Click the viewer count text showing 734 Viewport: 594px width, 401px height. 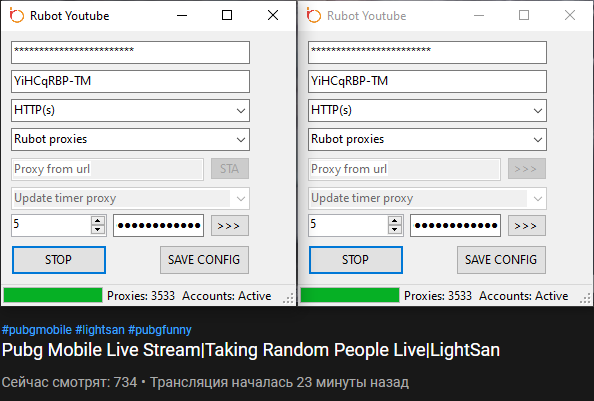(x=69, y=382)
